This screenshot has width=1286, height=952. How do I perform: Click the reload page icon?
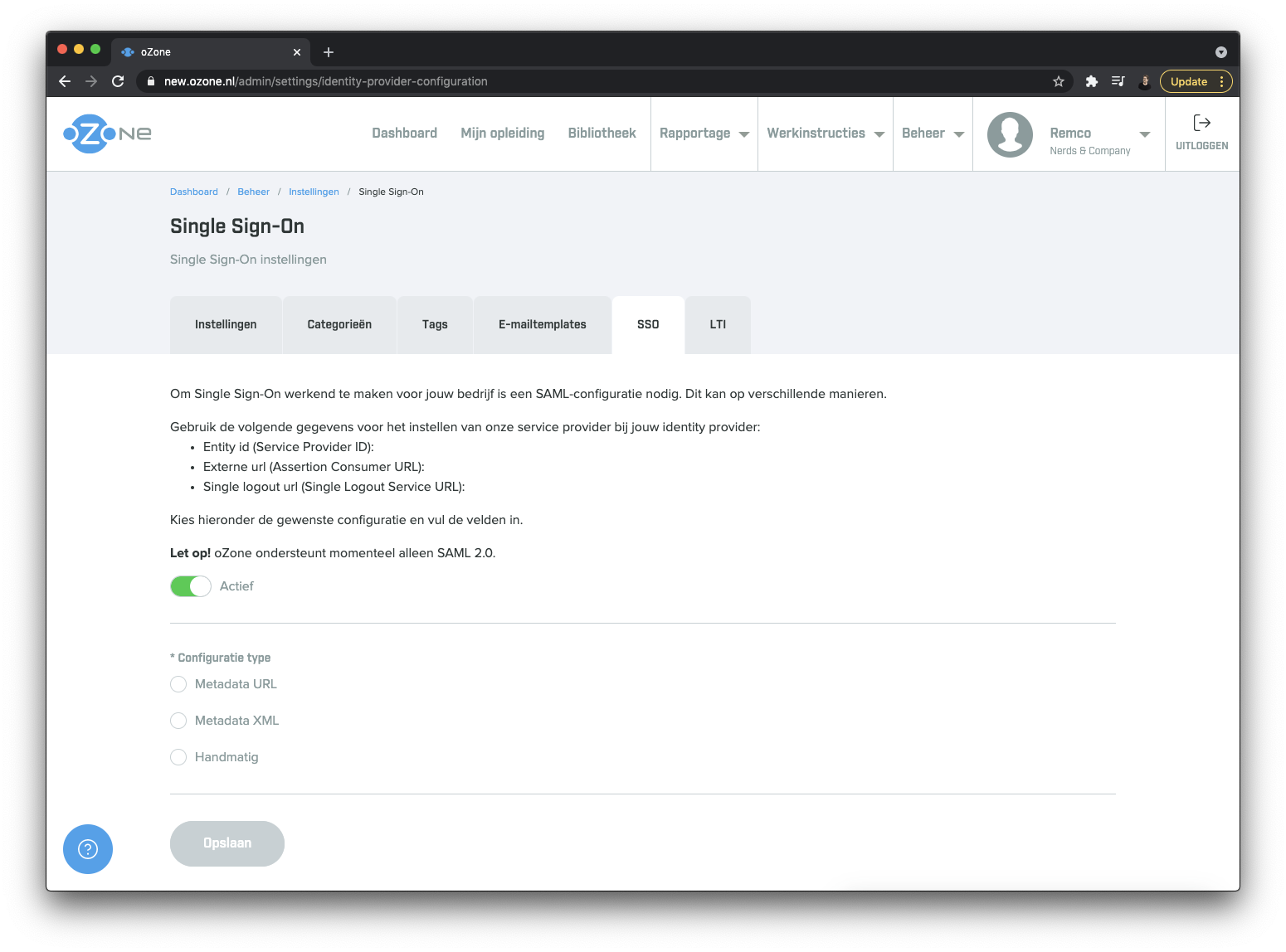[117, 81]
